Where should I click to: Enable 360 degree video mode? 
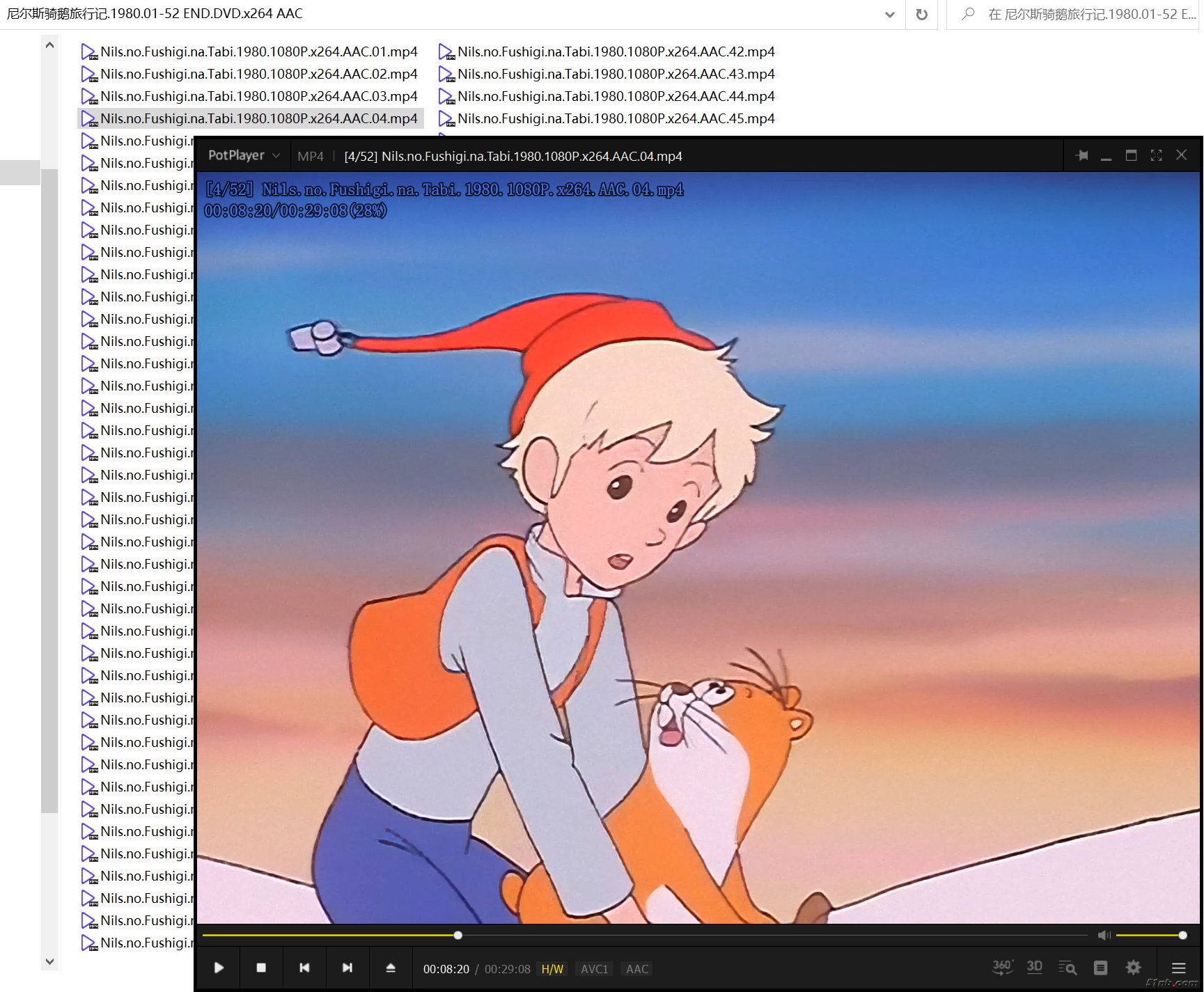click(x=1002, y=967)
